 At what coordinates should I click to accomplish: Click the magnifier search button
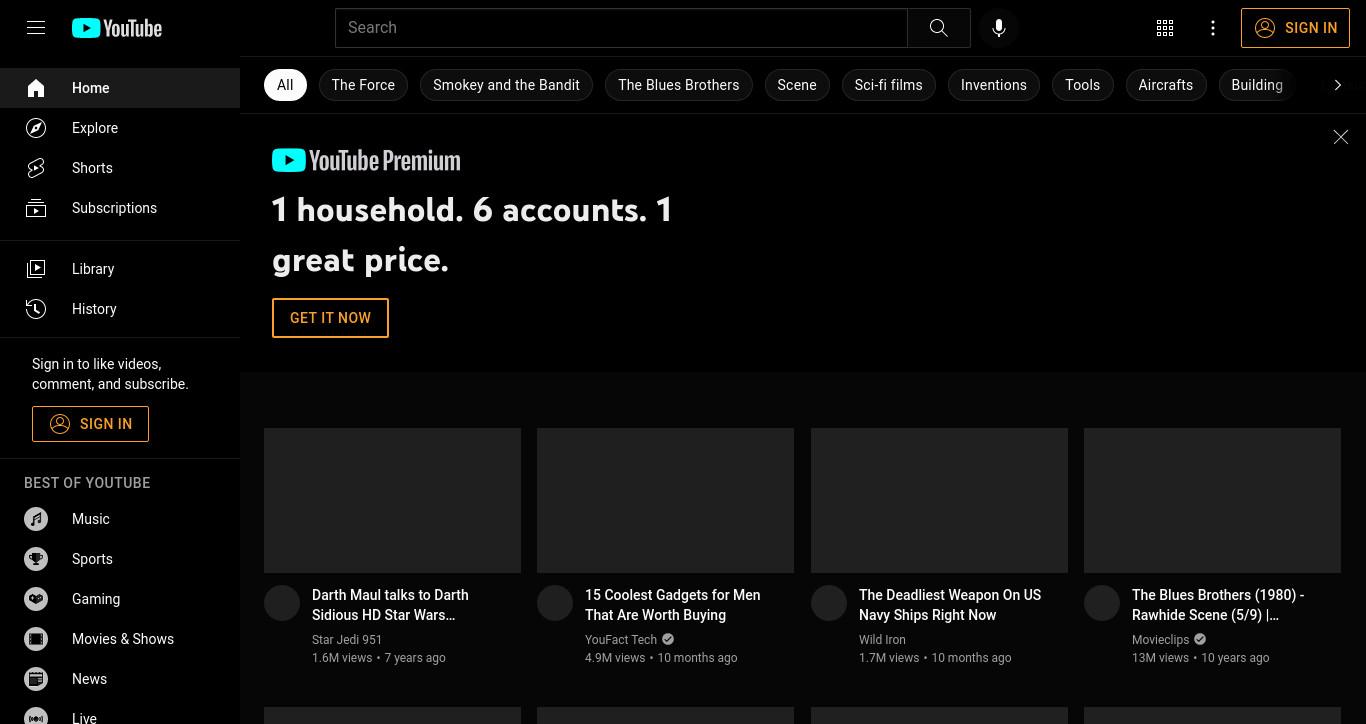pos(939,28)
